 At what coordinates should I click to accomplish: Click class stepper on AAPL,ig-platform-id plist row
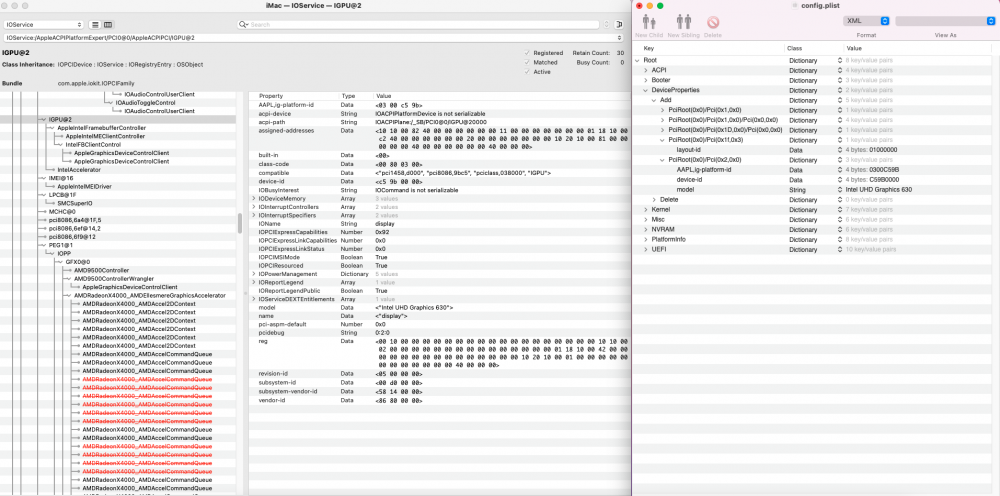coord(840,170)
